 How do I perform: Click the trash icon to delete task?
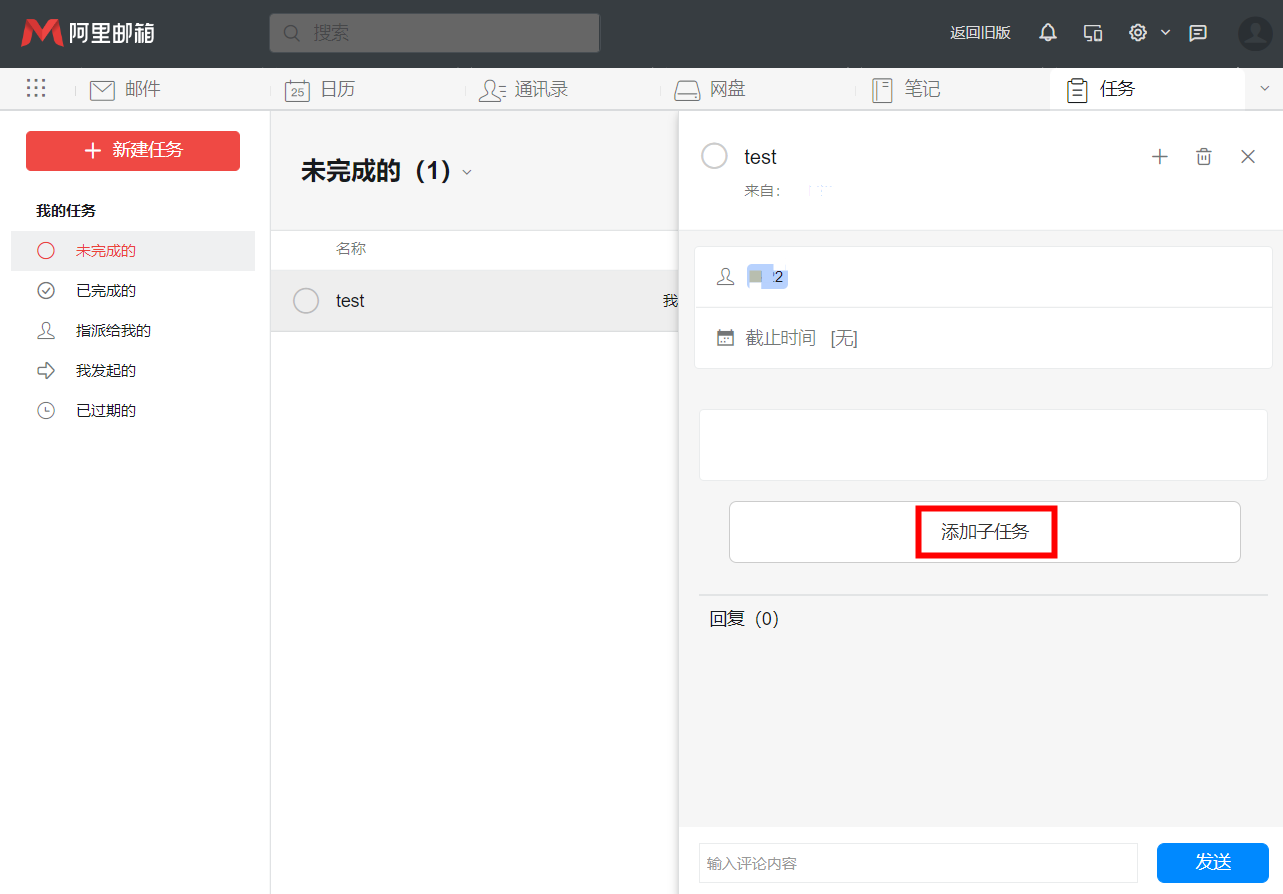point(1204,157)
